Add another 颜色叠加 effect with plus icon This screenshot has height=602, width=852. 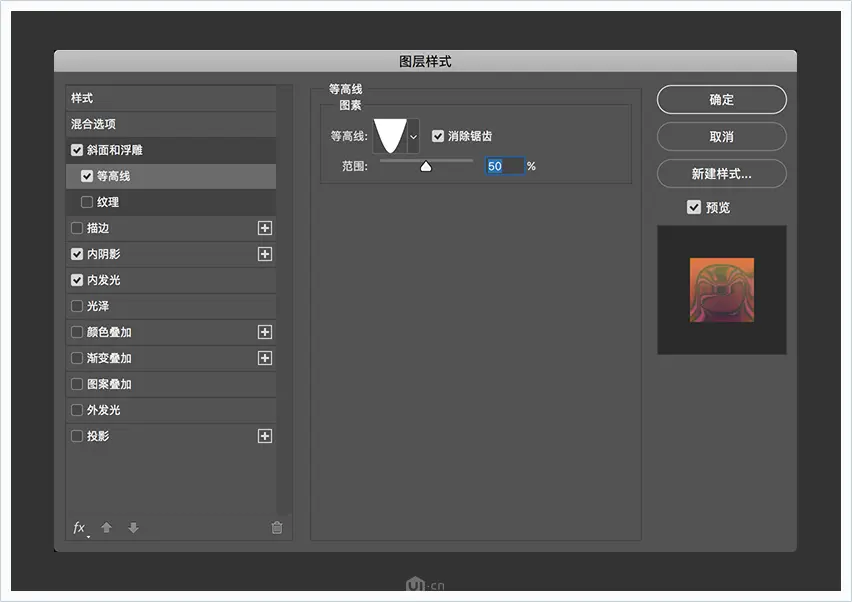pos(265,332)
